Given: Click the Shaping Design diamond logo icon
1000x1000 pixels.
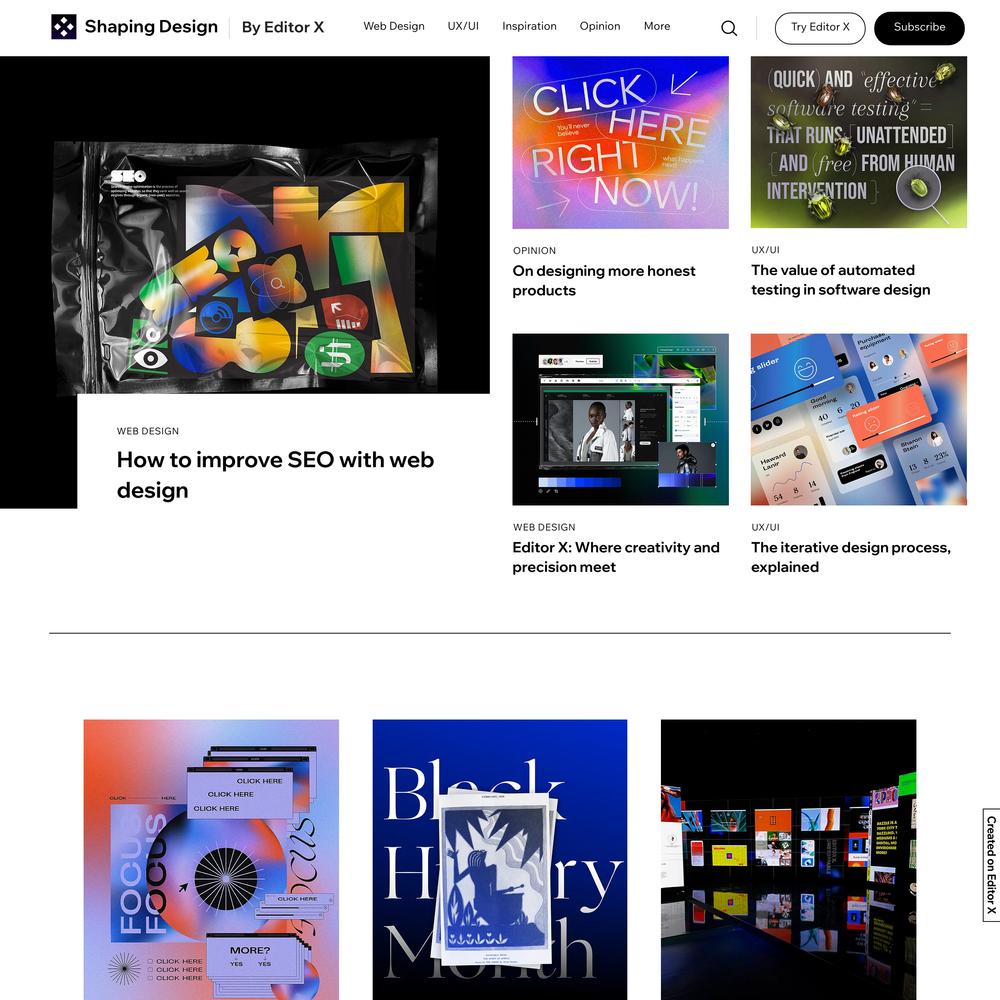Looking at the screenshot, I should coord(64,27).
